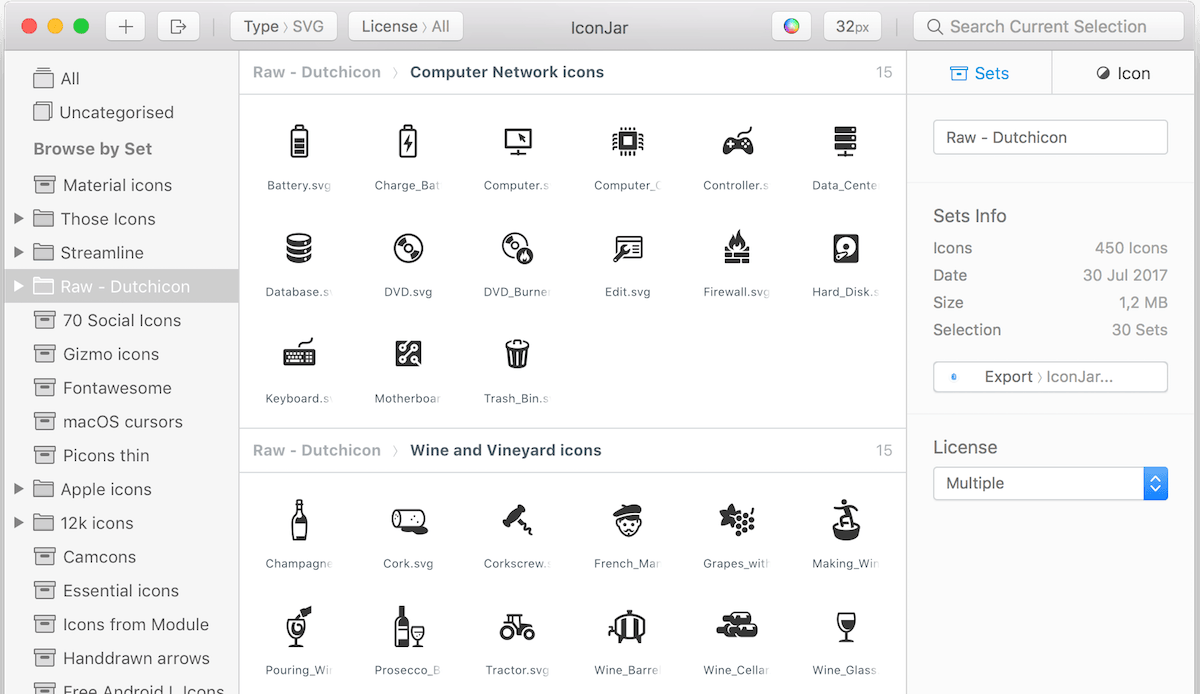Image resolution: width=1200 pixels, height=694 pixels.
Task: Toggle the Raw - Dutchicon folder disclosure triangle
Action: coord(18,286)
